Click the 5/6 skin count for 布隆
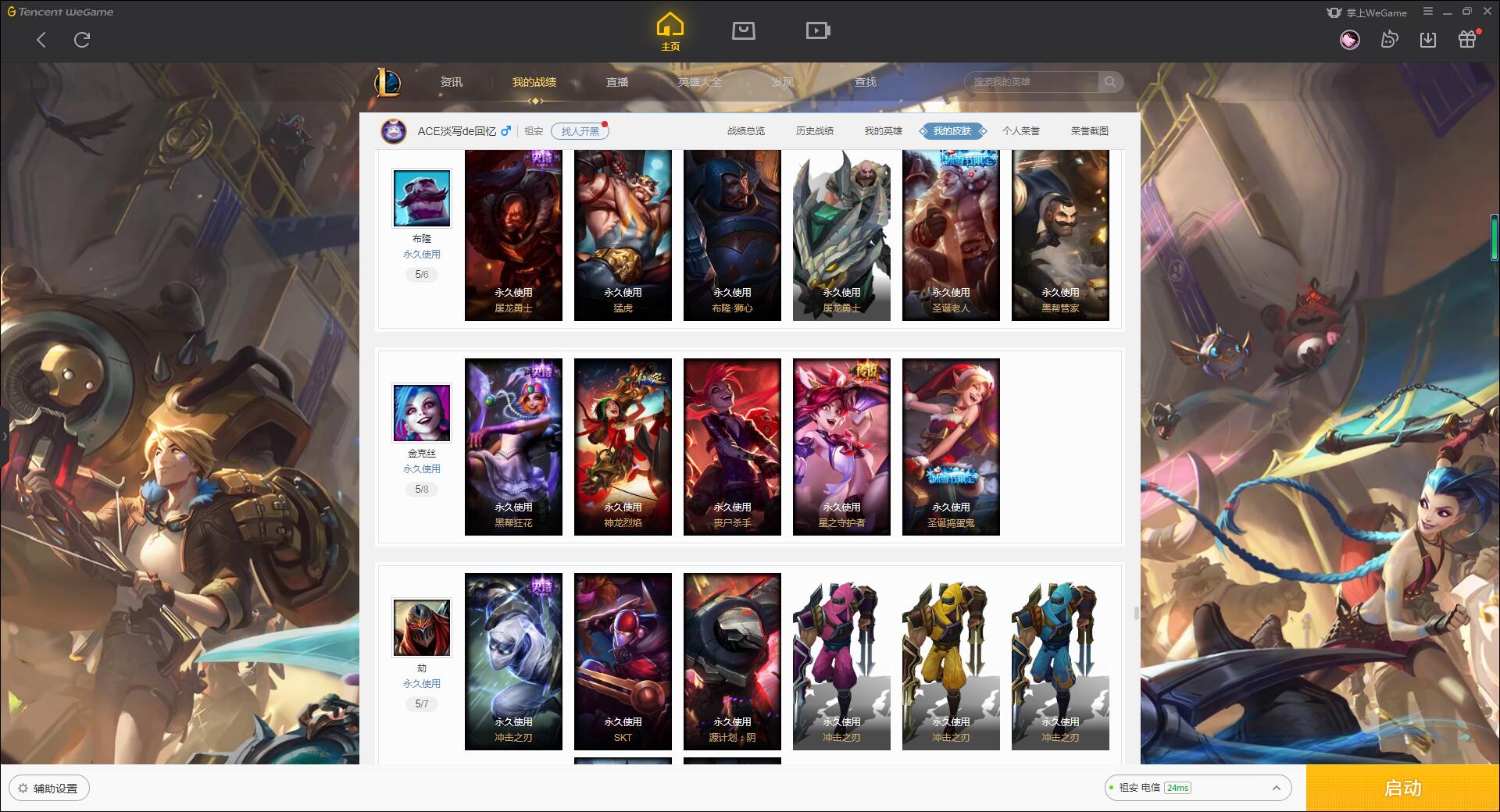1500x812 pixels. pos(422,275)
